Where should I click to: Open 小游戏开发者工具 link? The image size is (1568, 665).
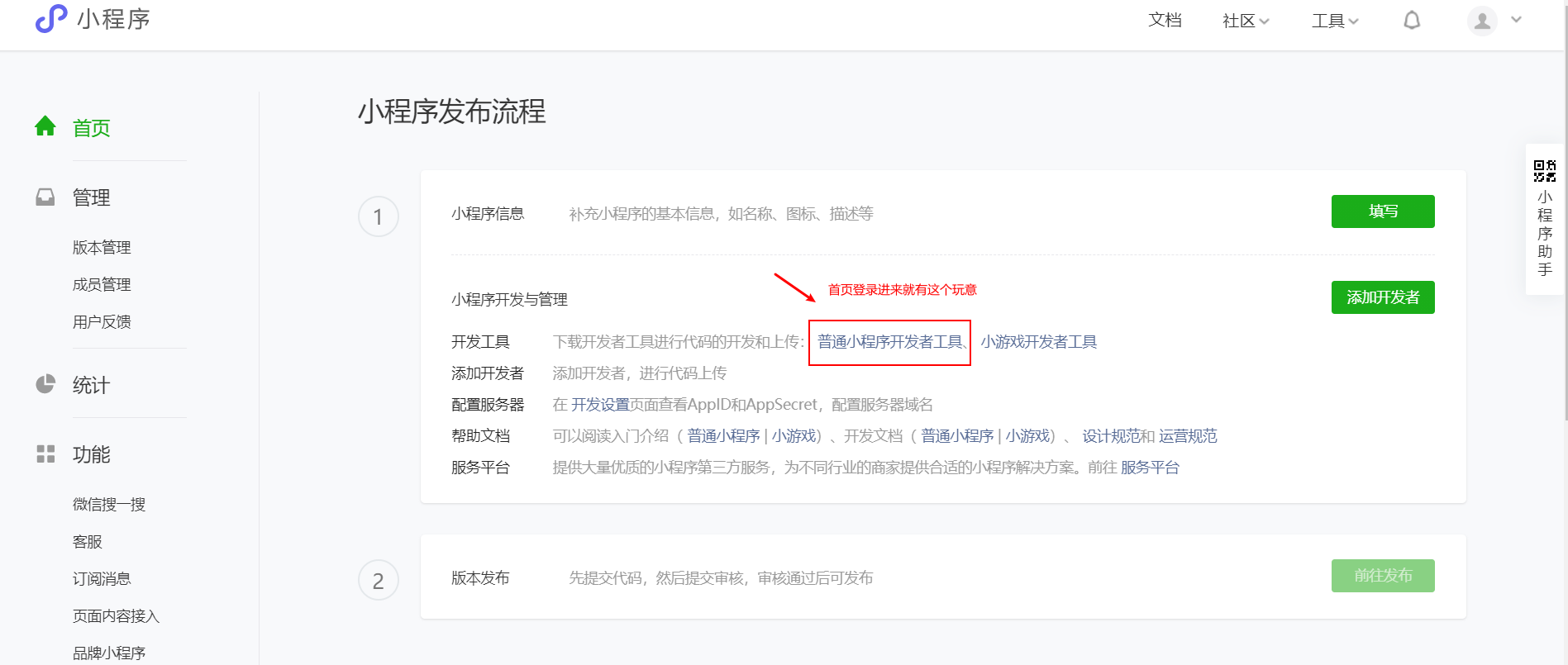1039,342
